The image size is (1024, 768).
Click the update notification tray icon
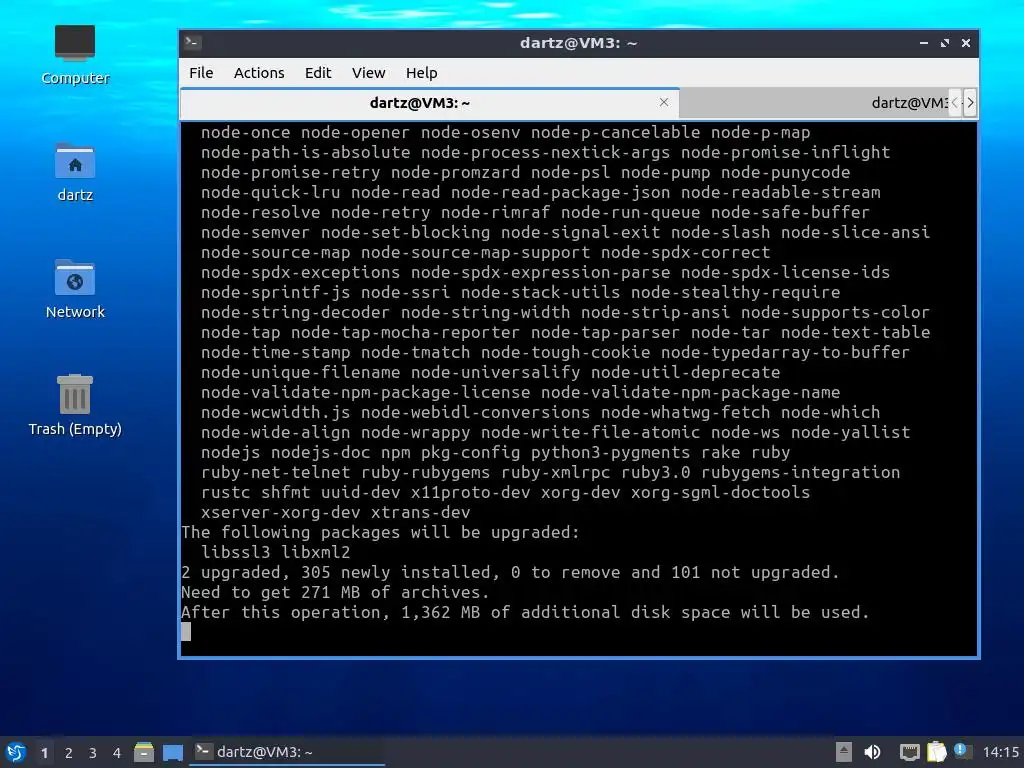pyautogui.click(x=961, y=751)
